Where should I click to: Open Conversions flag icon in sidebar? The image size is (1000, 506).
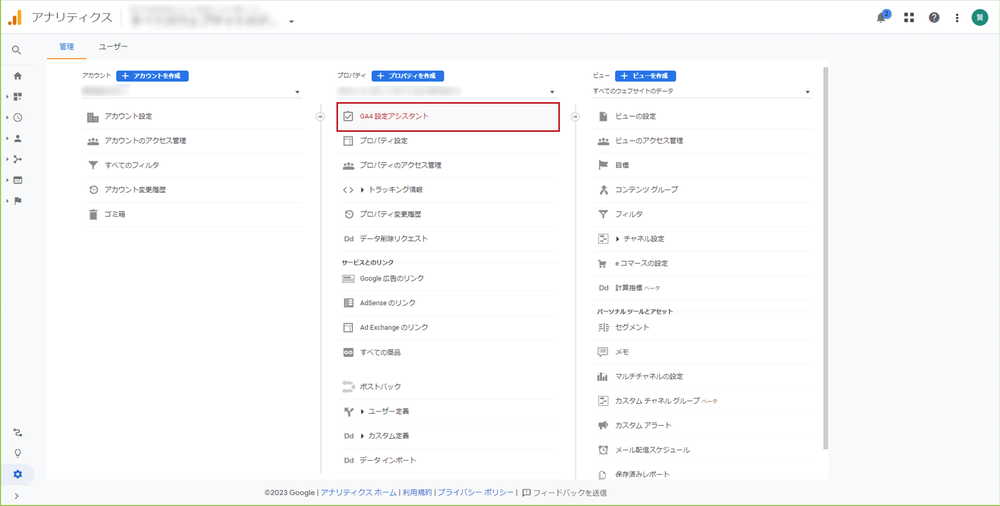tap(17, 201)
